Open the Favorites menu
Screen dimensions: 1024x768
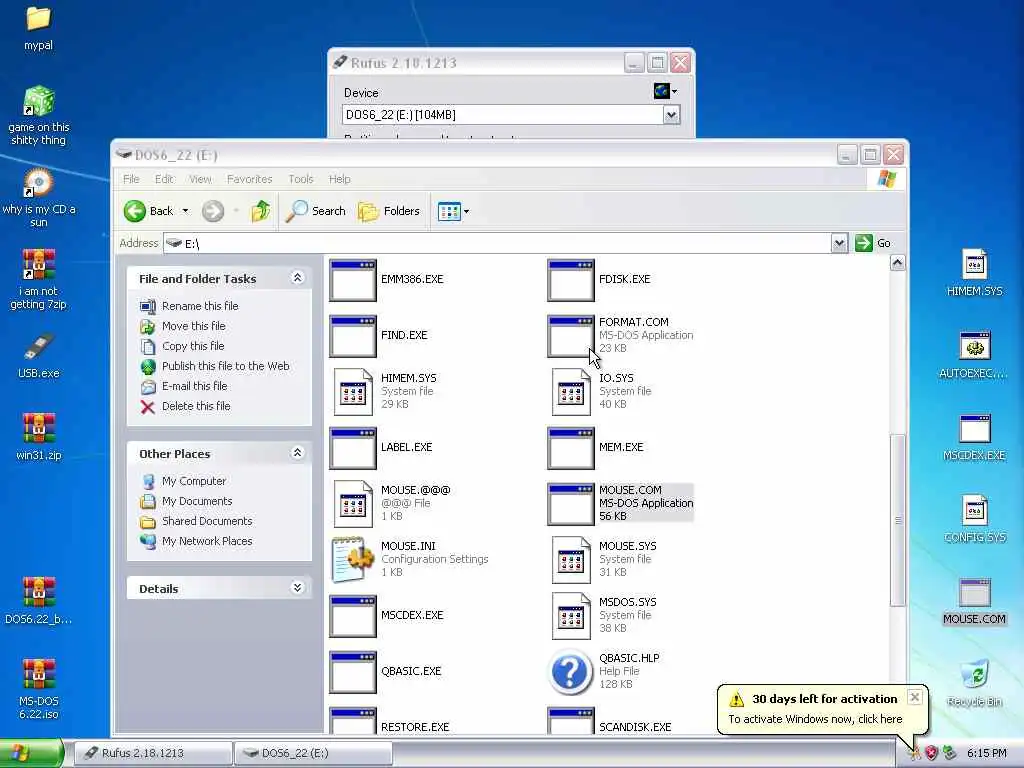coord(249,179)
